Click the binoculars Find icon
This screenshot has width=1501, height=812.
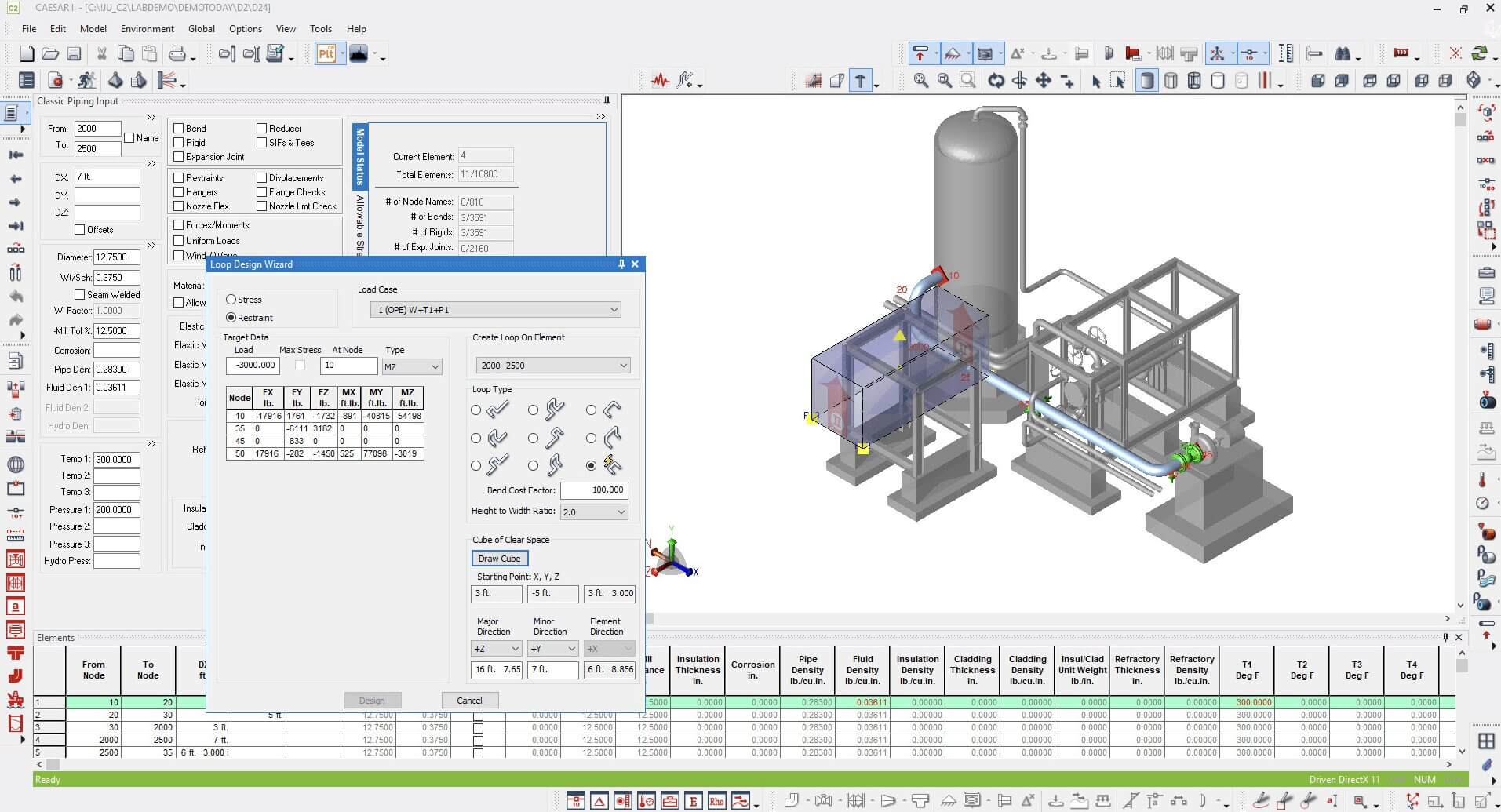click(x=1343, y=54)
